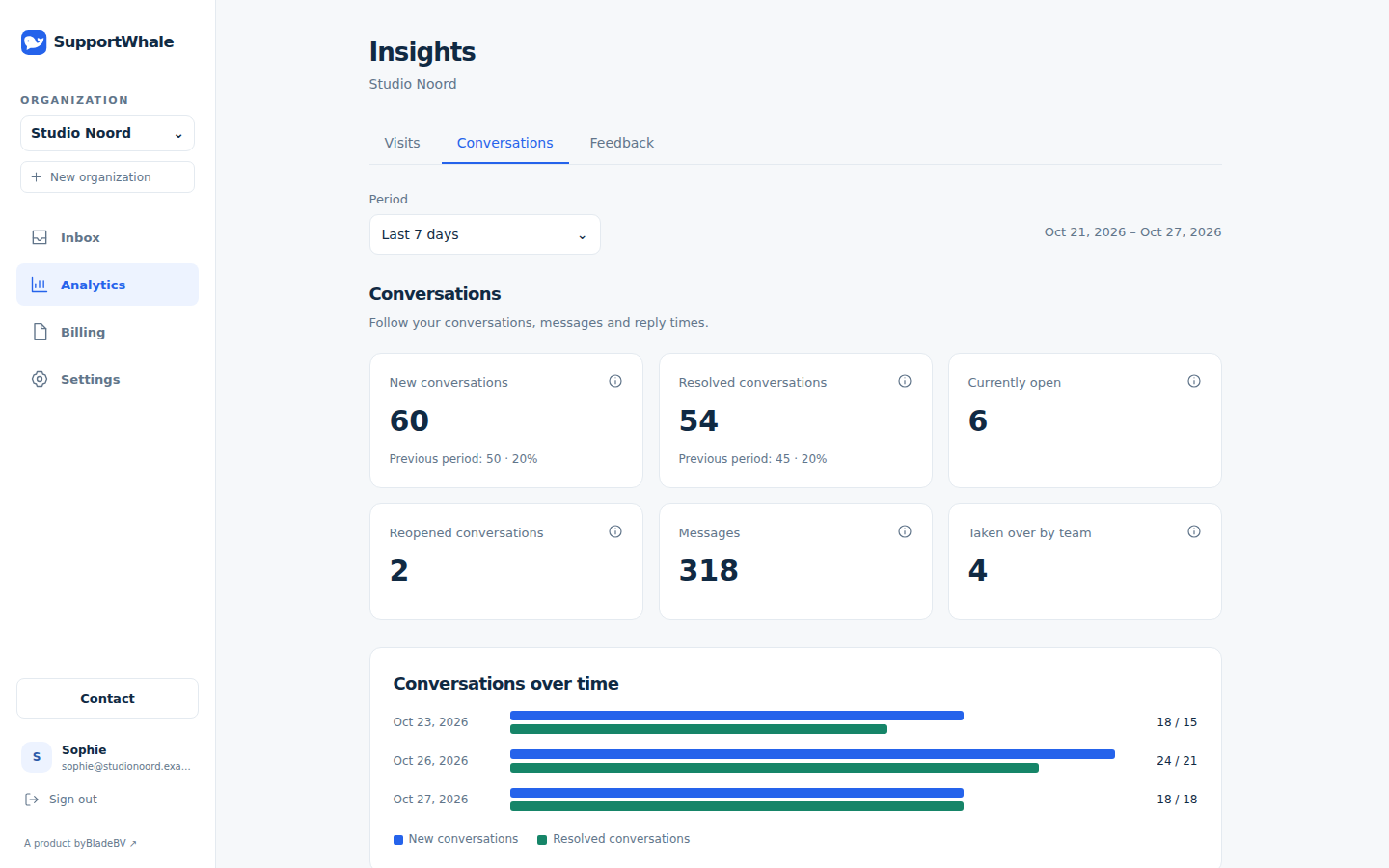1389x868 pixels.
Task: Click the Oct 27, 2026 row label
Action: click(x=430, y=799)
